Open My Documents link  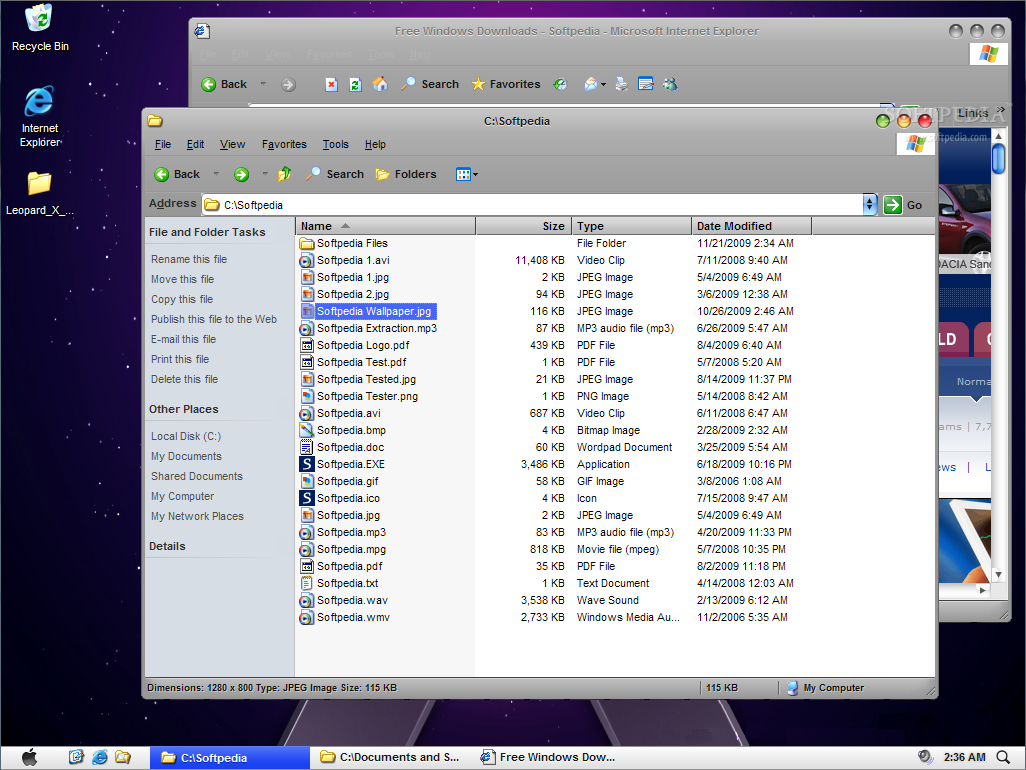[x=186, y=456]
